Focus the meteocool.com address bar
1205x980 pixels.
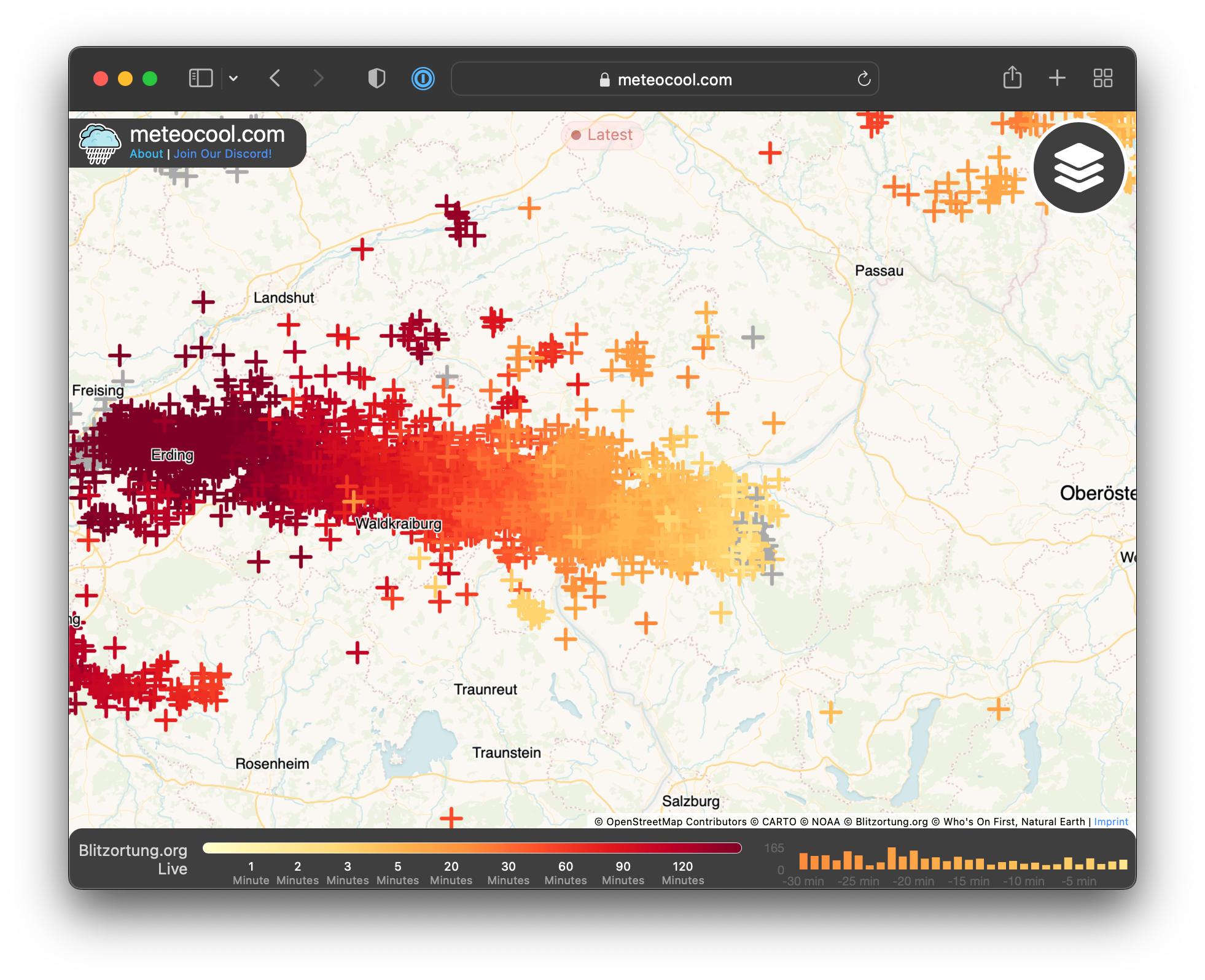coord(665,79)
